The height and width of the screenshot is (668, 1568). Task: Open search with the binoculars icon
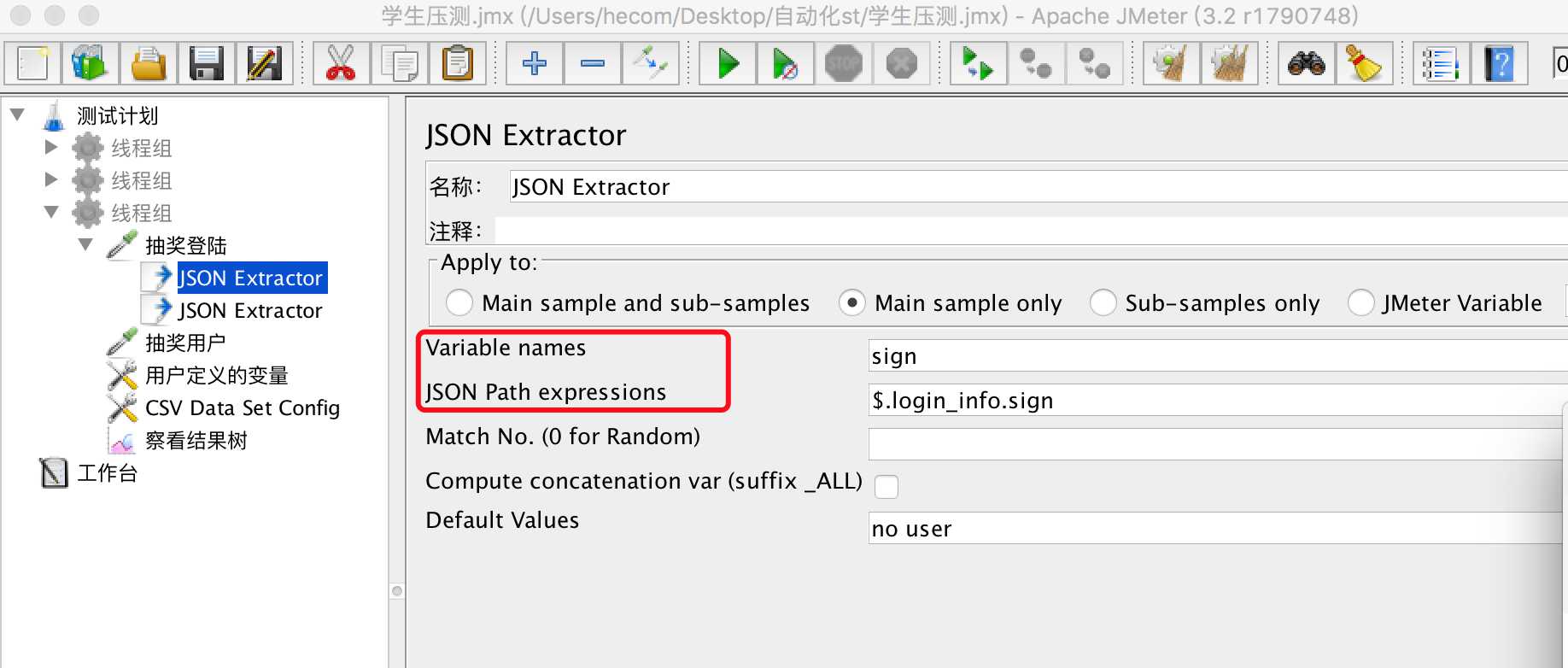tap(1307, 63)
